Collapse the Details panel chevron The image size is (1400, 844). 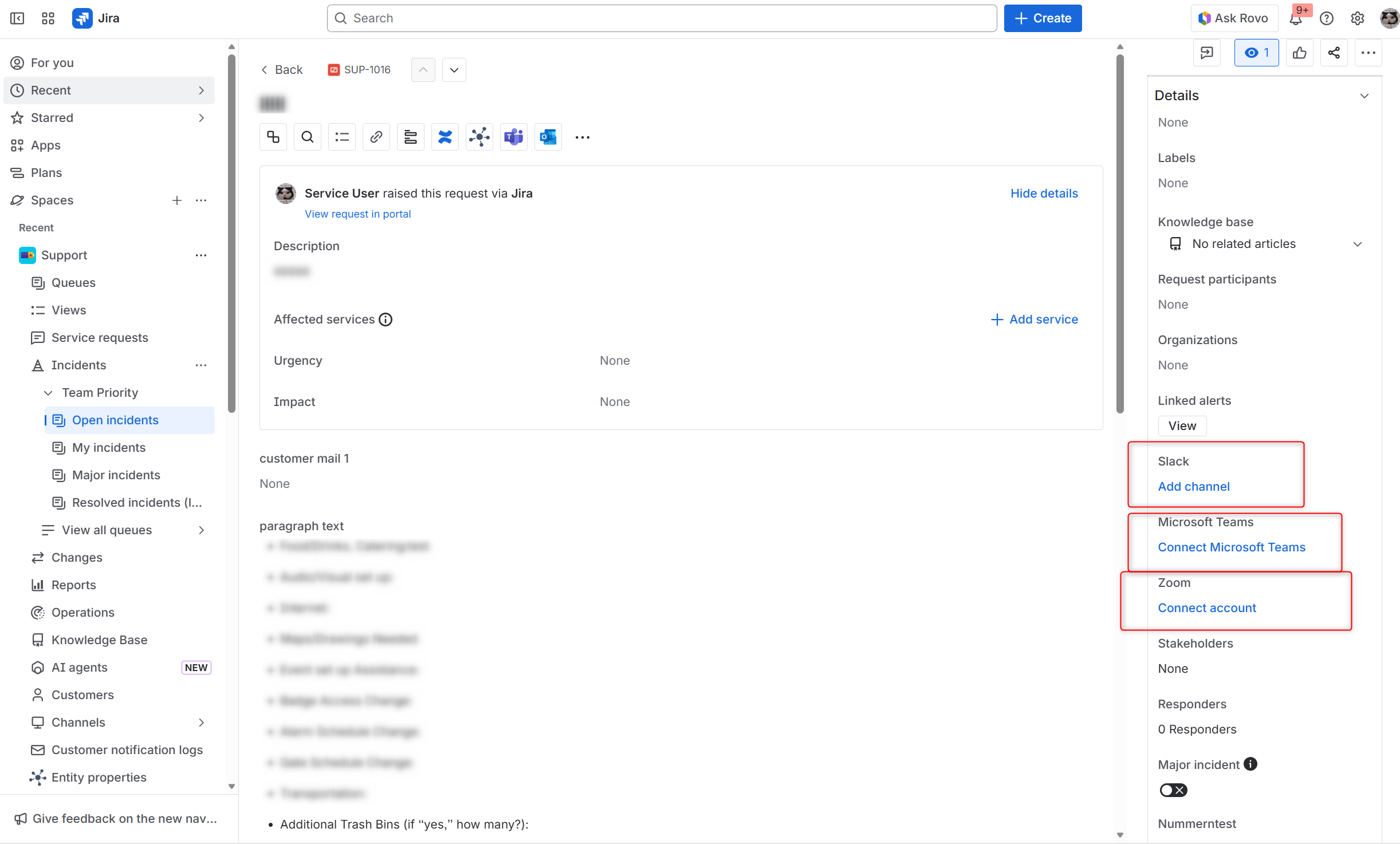pos(1364,96)
